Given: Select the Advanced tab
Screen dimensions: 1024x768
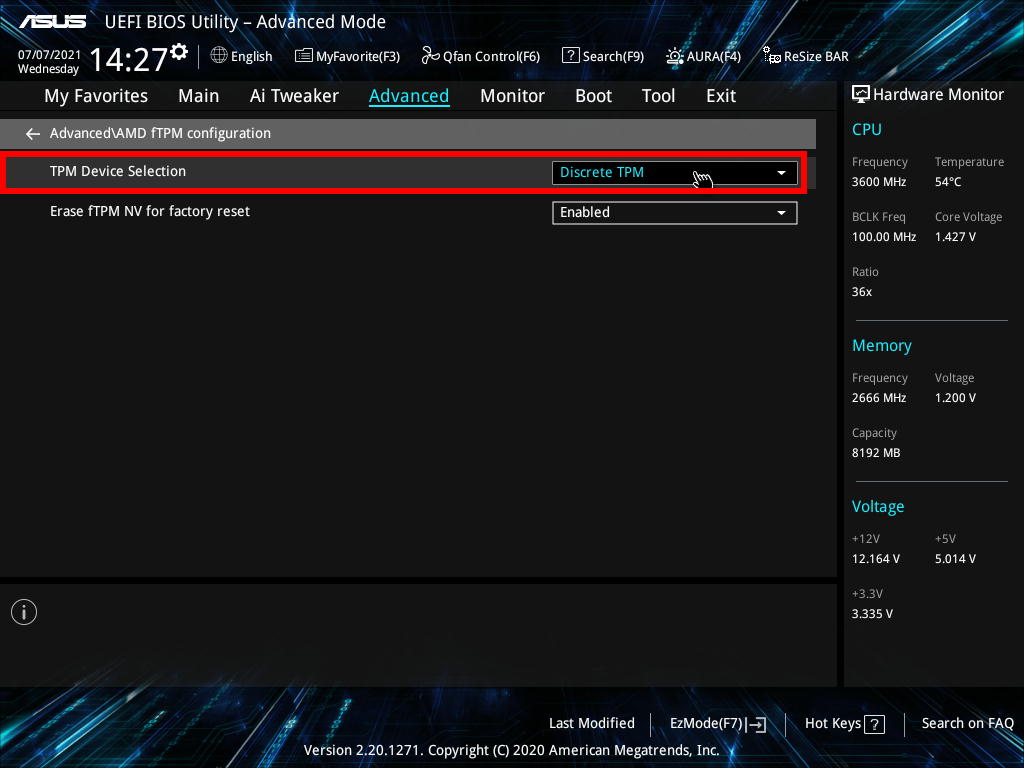Looking at the screenshot, I should point(409,96).
